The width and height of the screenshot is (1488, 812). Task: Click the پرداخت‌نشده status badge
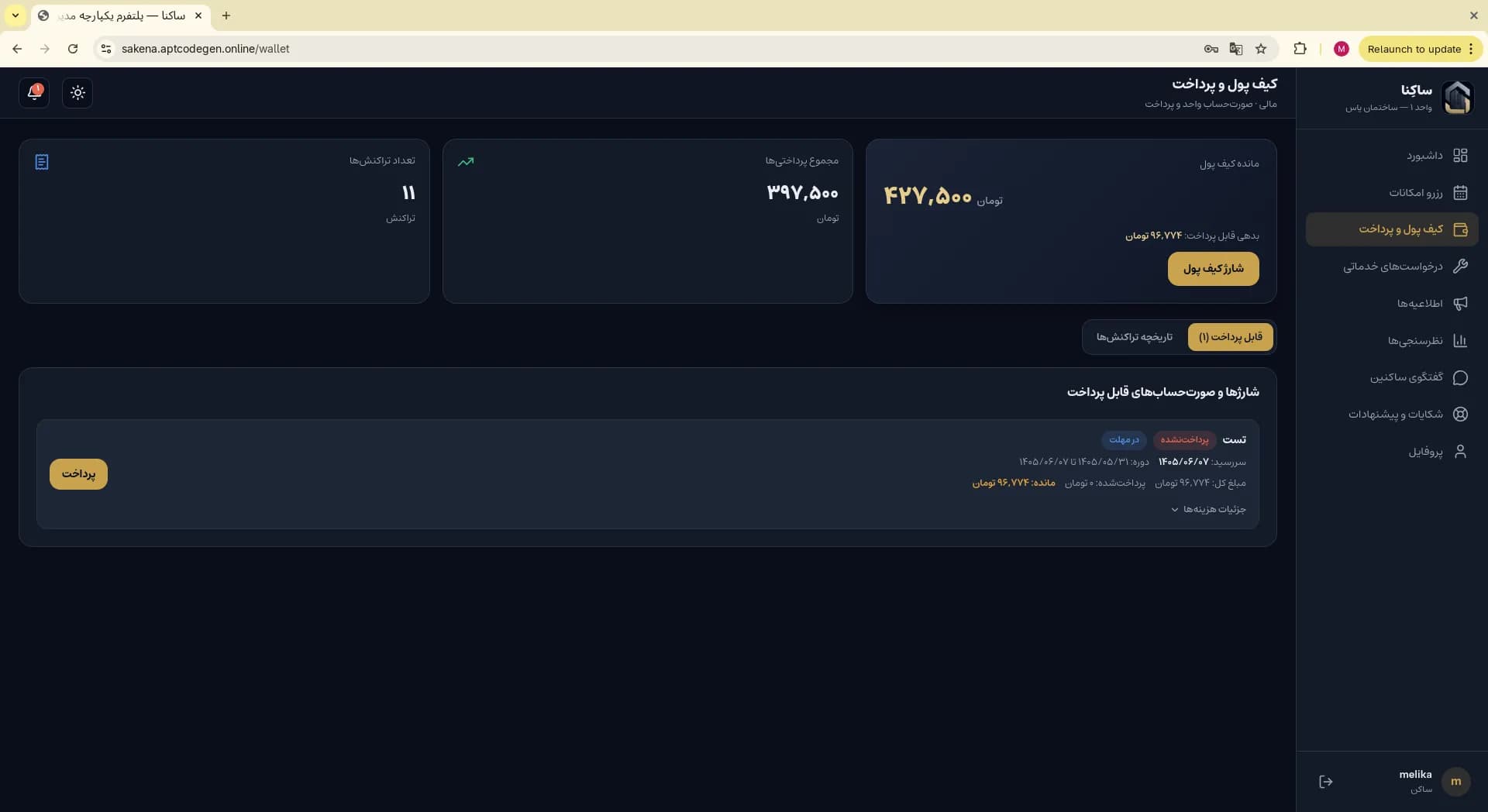click(1184, 440)
